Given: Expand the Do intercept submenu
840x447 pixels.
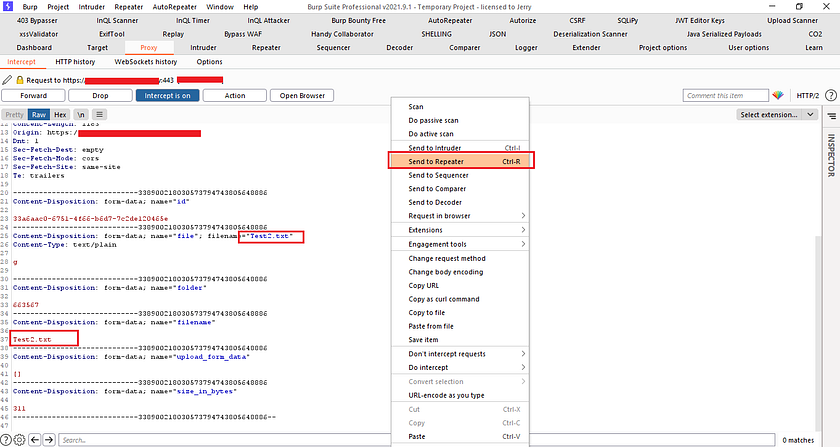Looking at the screenshot, I should (460, 368).
